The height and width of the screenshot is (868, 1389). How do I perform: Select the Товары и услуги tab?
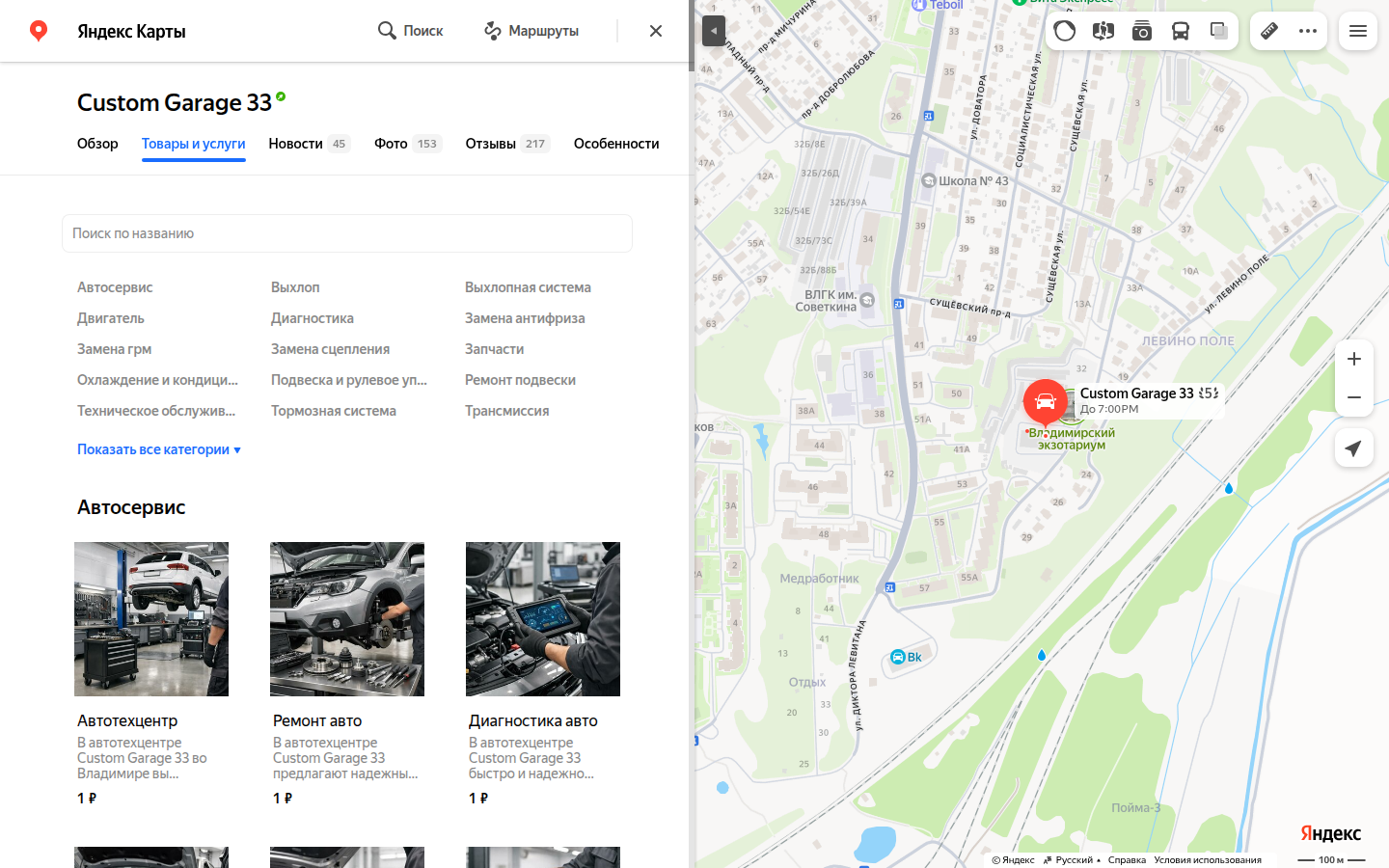[194, 144]
